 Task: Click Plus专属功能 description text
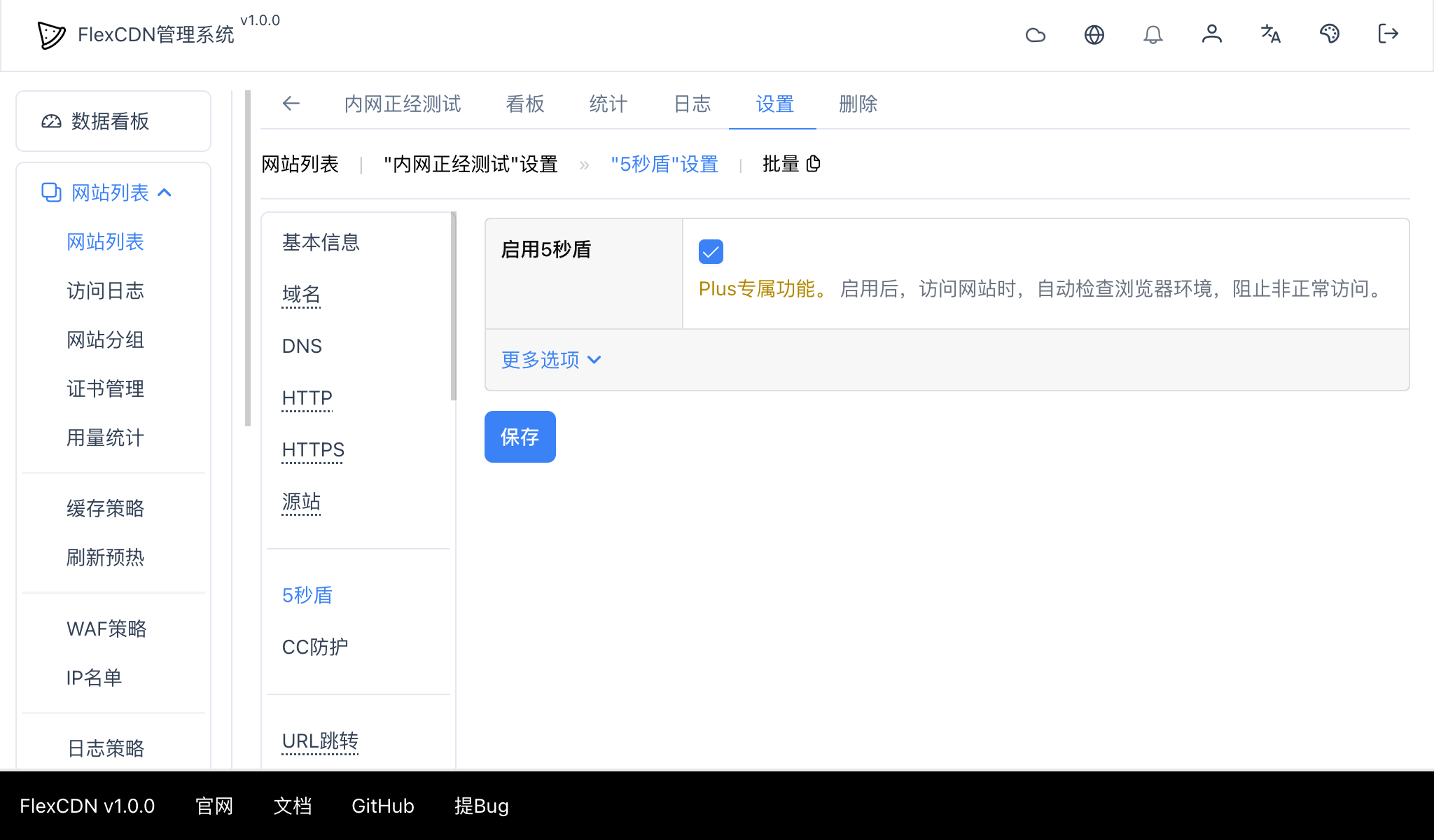(x=764, y=289)
